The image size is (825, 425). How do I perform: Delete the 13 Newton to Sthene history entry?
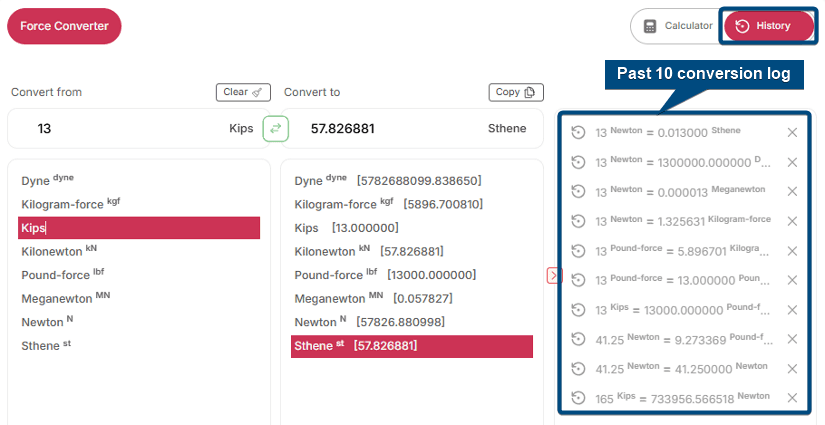pos(792,133)
